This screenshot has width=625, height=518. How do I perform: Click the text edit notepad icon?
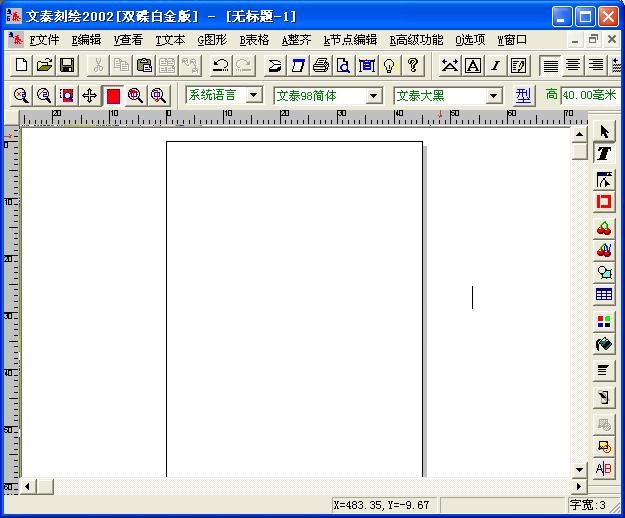[x=518, y=65]
